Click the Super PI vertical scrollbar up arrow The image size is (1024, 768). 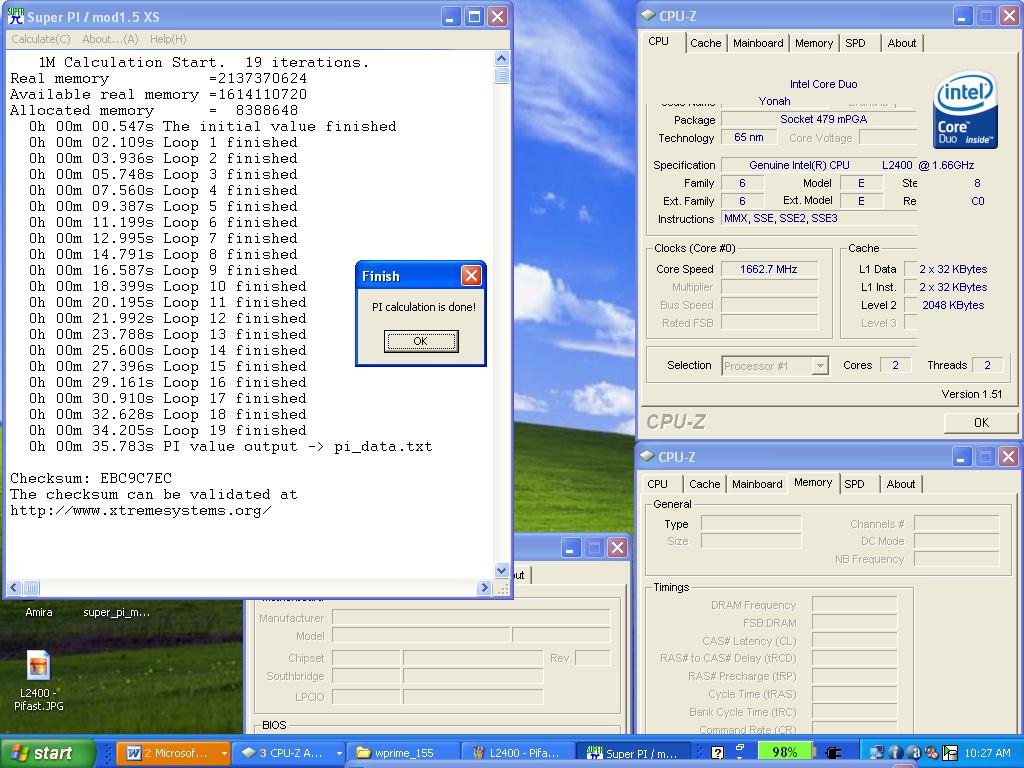pyautogui.click(x=501, y=59)
